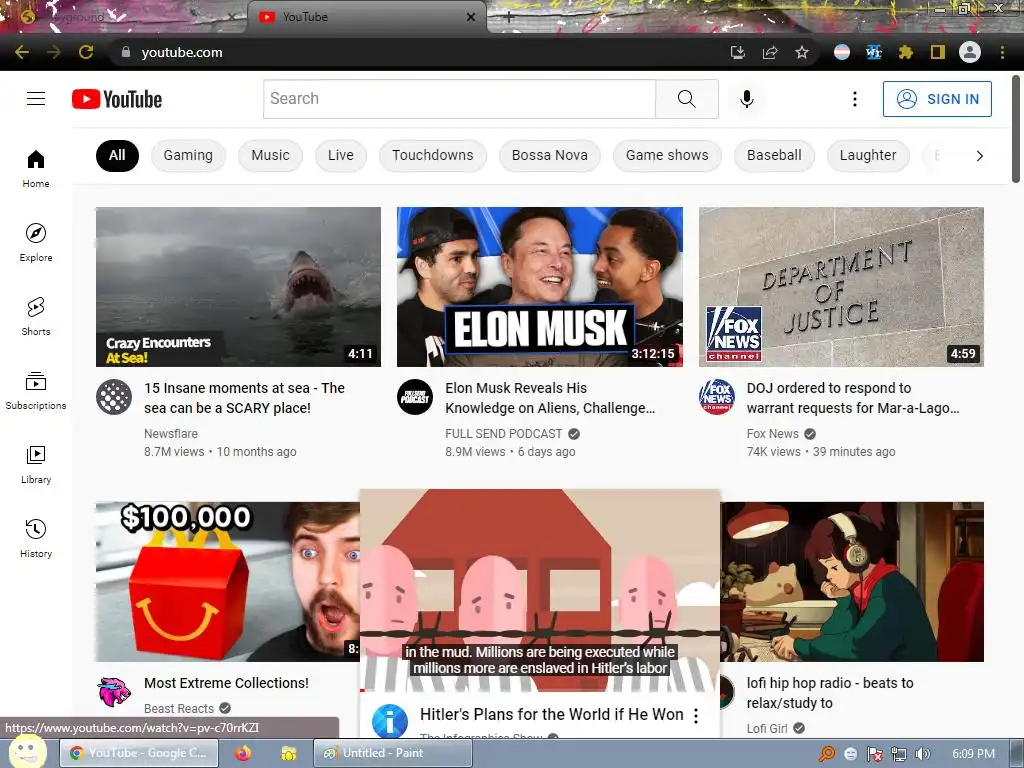Click into the YouTube Search field
1024x768 pixels.
coord(459,99)
